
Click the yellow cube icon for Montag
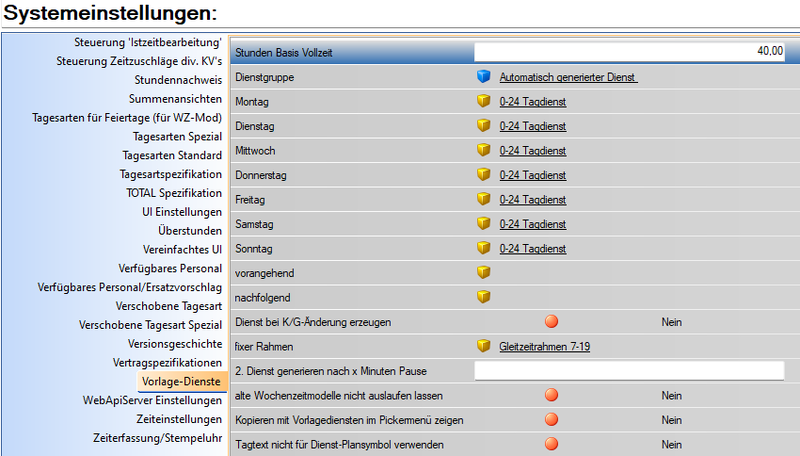(483, 101)
